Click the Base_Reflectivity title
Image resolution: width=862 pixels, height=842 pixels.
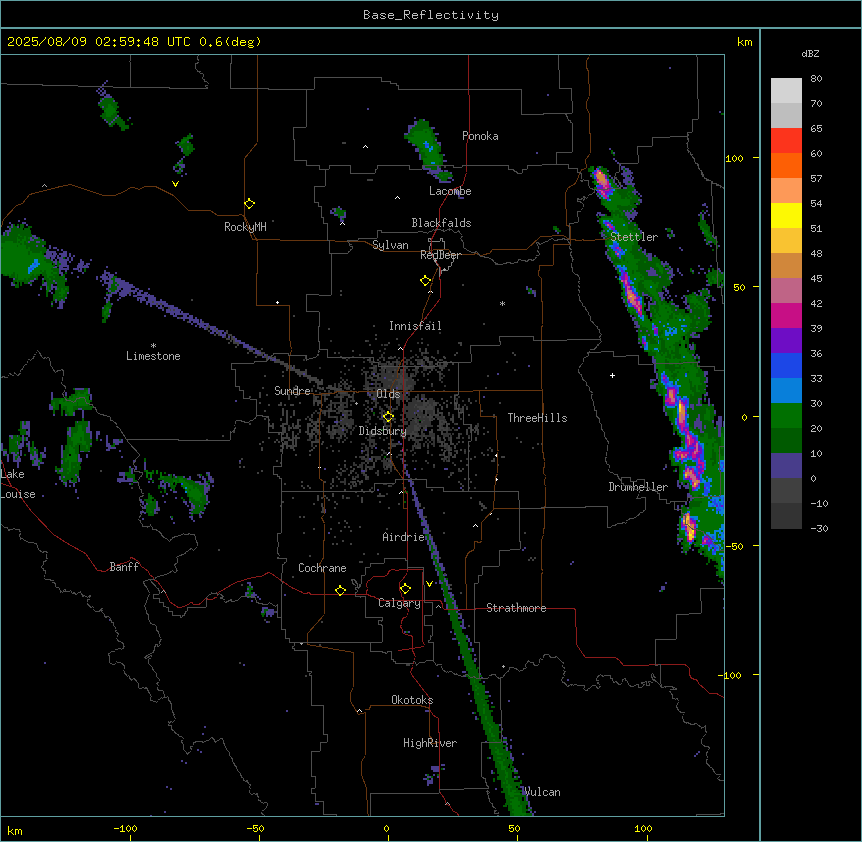431,15
